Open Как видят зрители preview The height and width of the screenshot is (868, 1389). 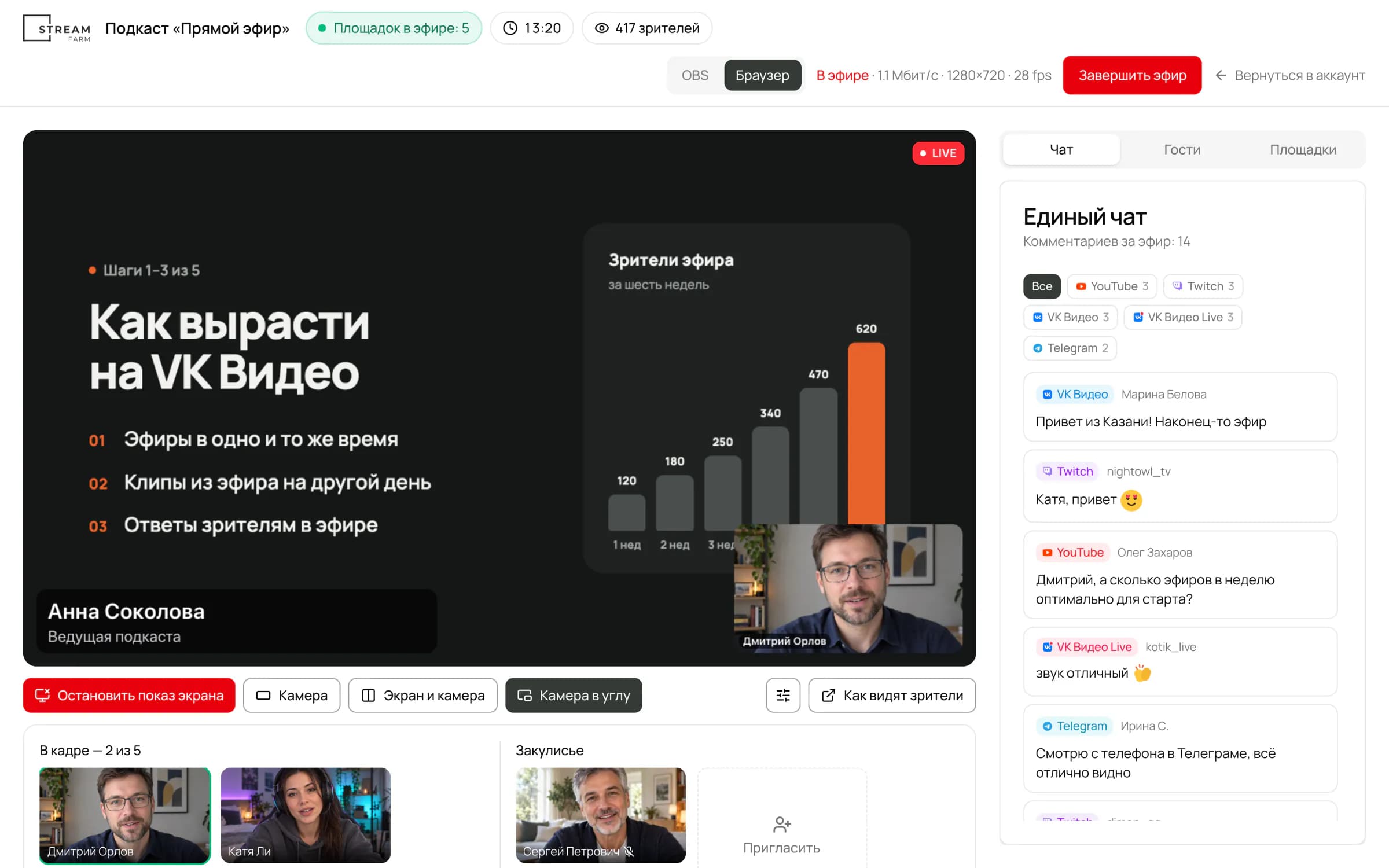tap(892, 695)
